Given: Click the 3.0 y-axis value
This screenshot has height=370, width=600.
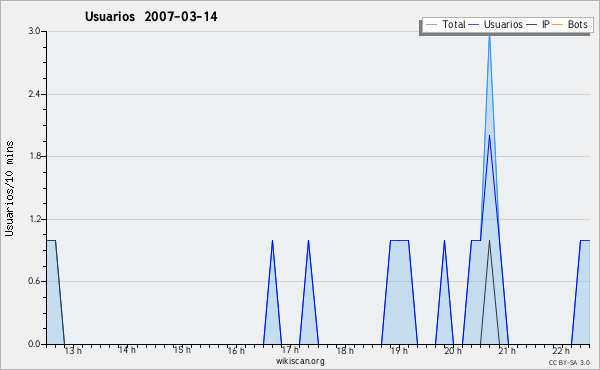Looking at the screenshot, I should tap(35, 31).
